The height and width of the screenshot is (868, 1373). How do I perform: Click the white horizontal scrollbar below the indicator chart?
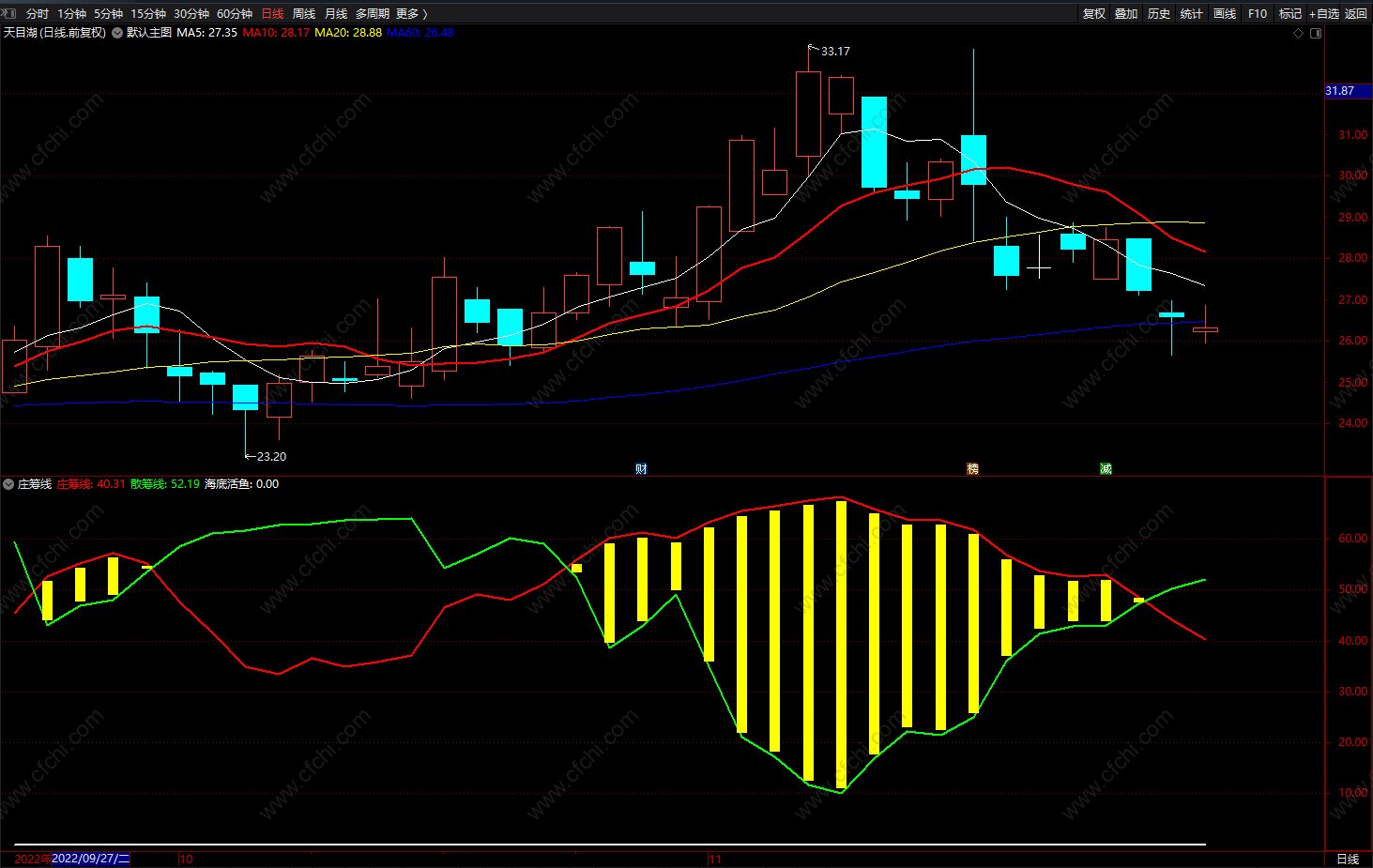coord(610,845)
